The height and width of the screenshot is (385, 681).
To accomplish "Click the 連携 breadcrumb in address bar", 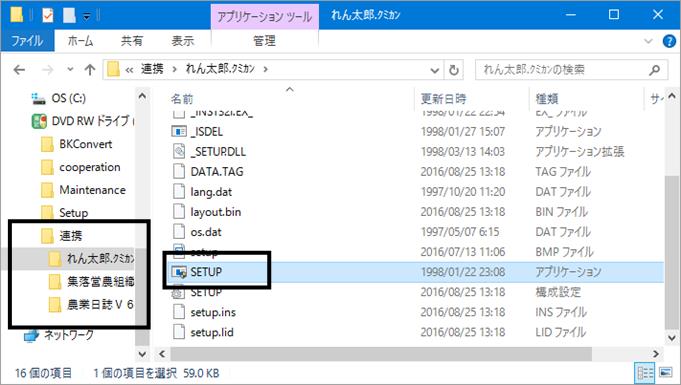I will click(x=152, y=69).
